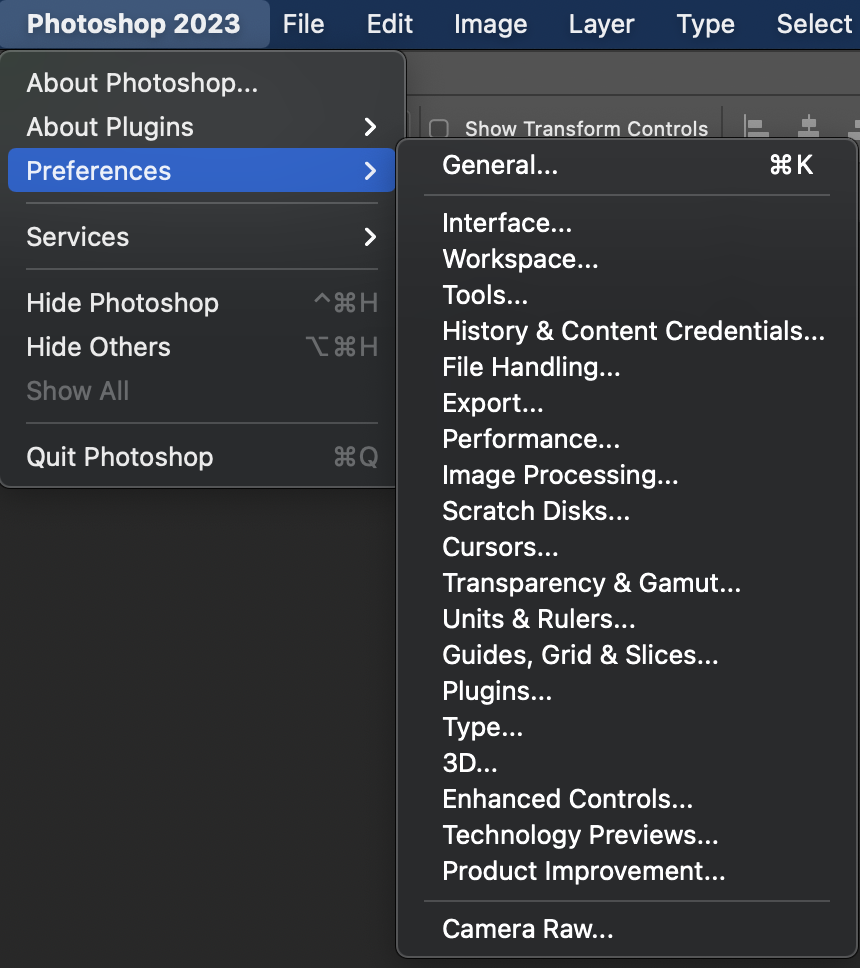Open Camera Raw... preferences
Viewport: 860px width, 968px height.
click(x=627, y=928)
